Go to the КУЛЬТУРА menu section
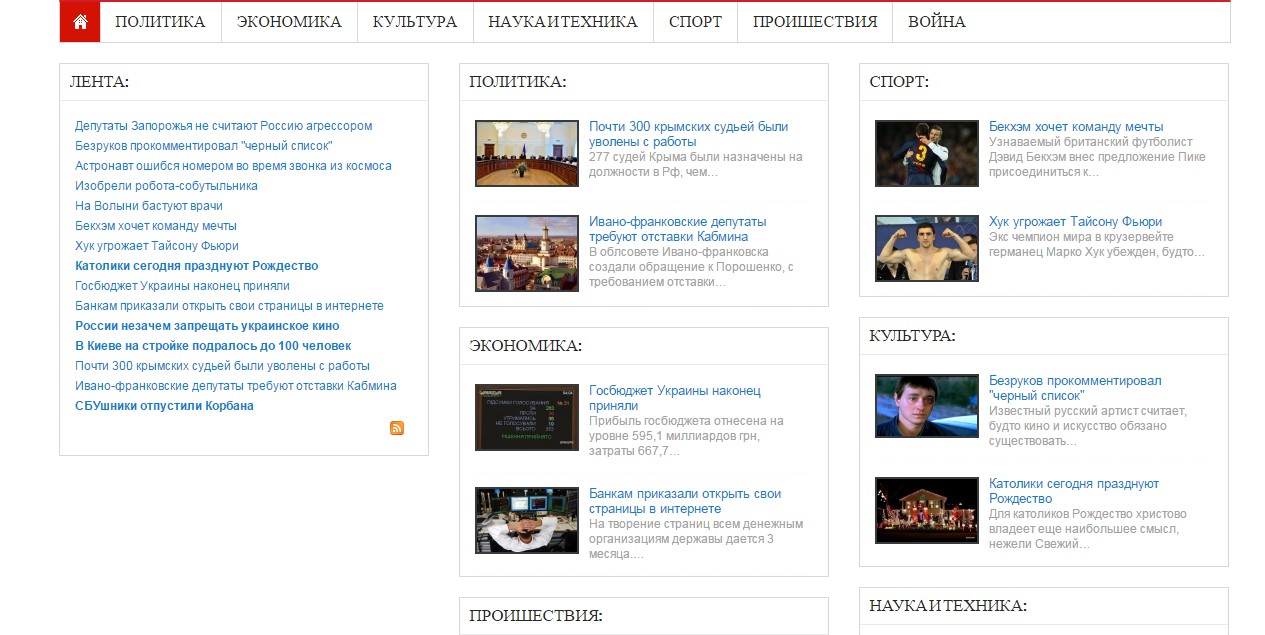The image size is (1265, 635). [x=415, y=22]
